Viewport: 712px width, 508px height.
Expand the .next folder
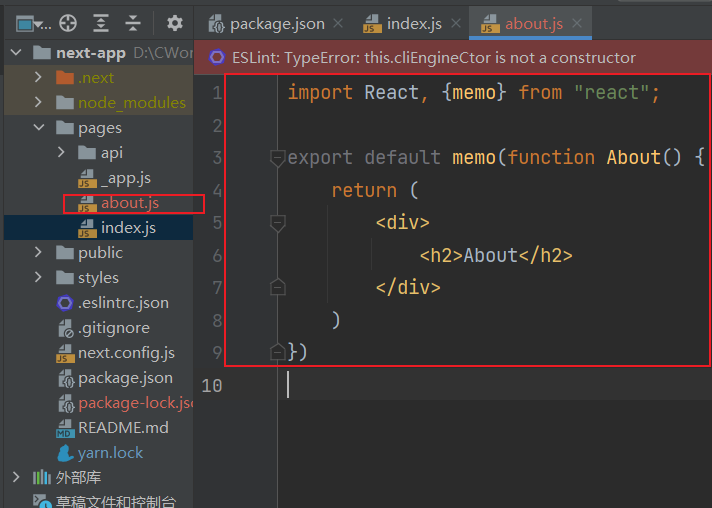coord(39,78)
